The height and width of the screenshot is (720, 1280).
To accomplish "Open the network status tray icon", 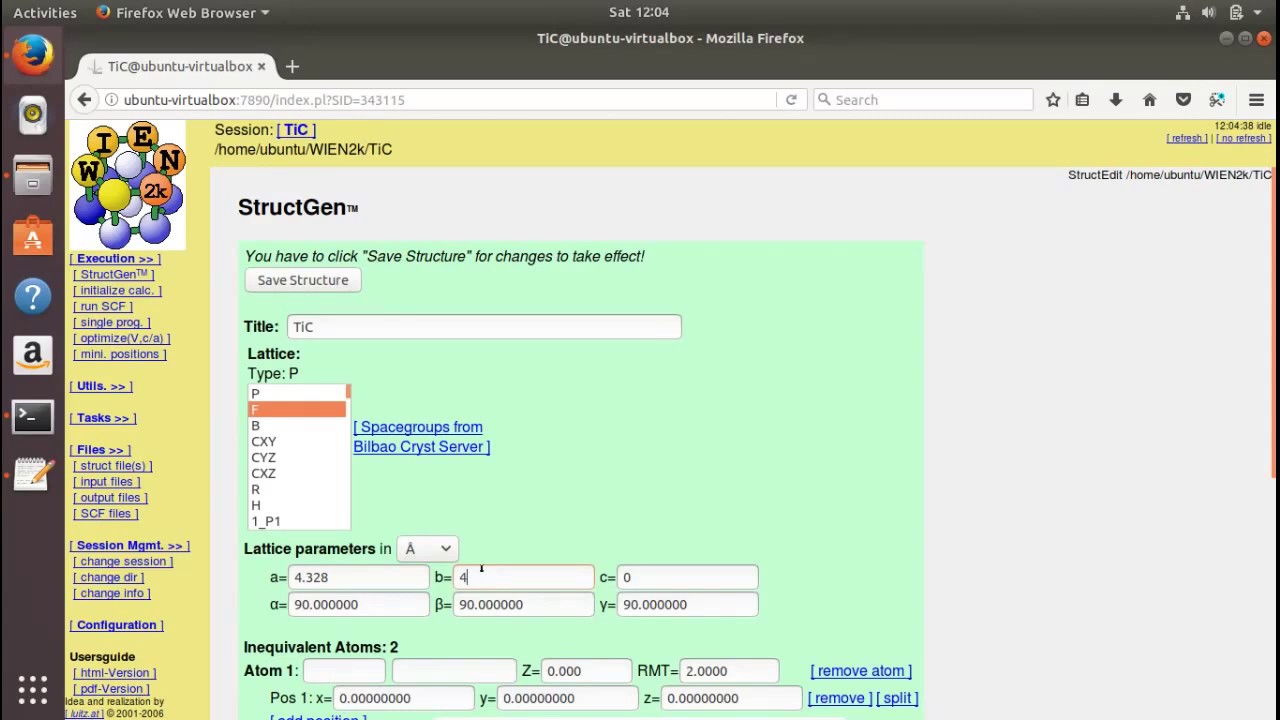I will click(x=1183, y=12).
